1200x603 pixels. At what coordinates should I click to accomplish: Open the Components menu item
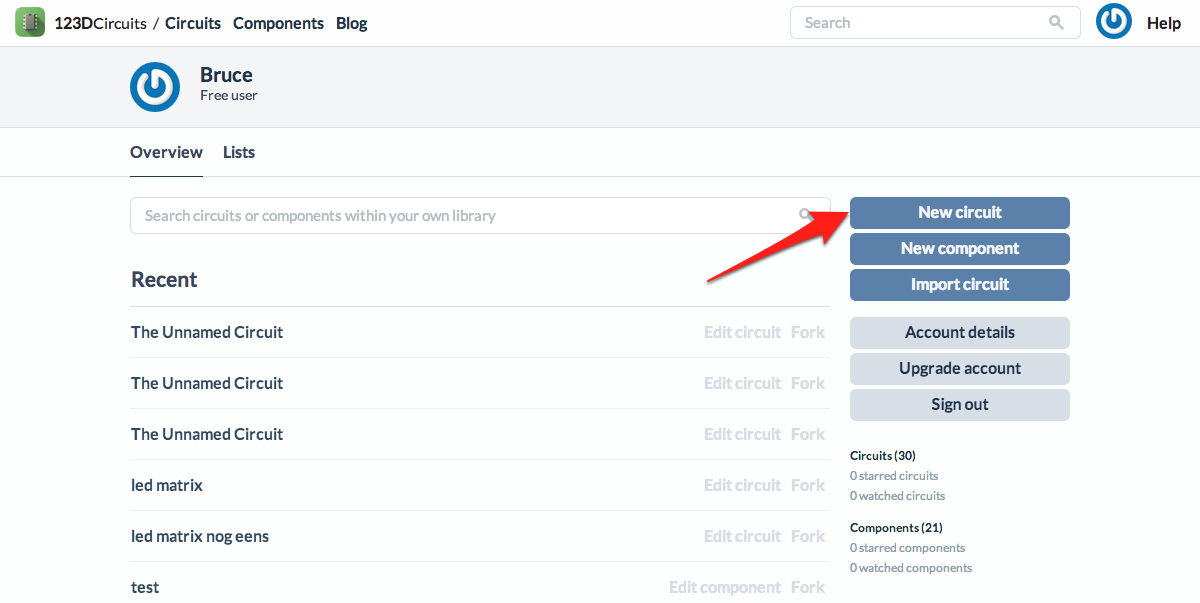click(x=278, y=23)
